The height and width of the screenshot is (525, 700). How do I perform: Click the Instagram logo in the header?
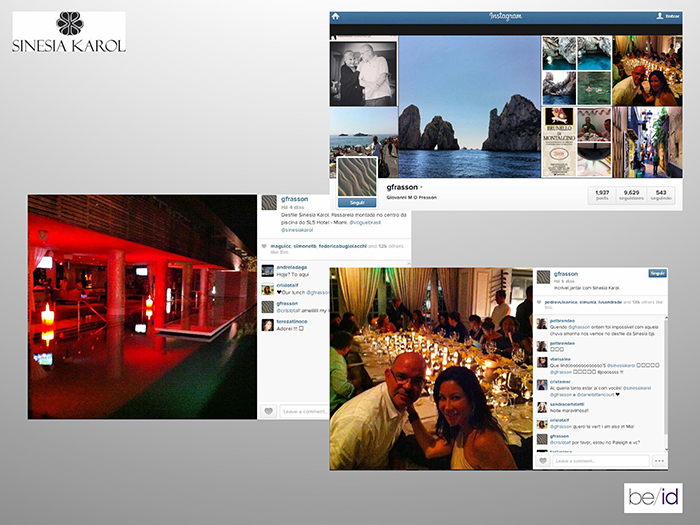(x=505, y=17)
